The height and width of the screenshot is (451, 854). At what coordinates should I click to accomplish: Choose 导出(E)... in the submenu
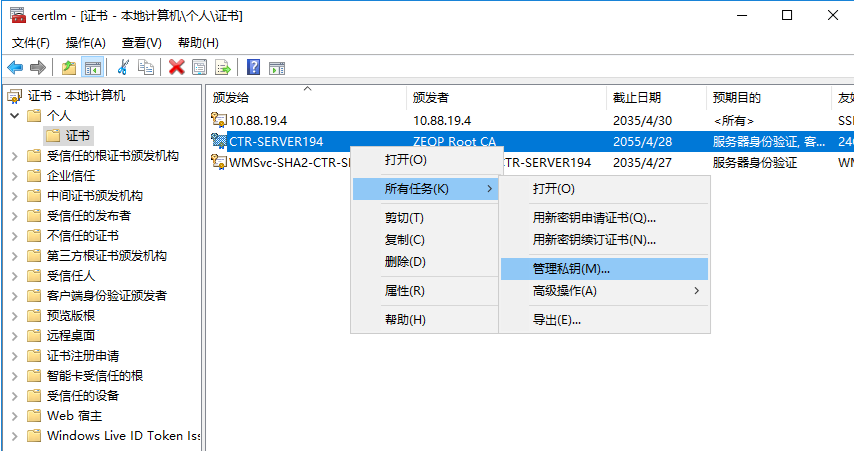(556, 320)
